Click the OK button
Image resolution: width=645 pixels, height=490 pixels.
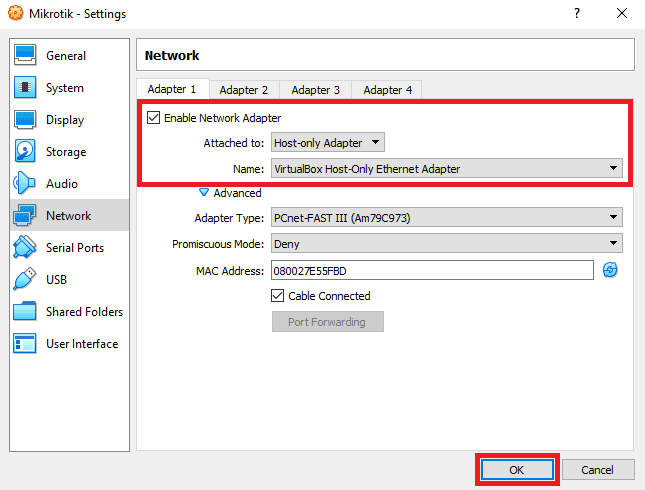pos(517,469)
